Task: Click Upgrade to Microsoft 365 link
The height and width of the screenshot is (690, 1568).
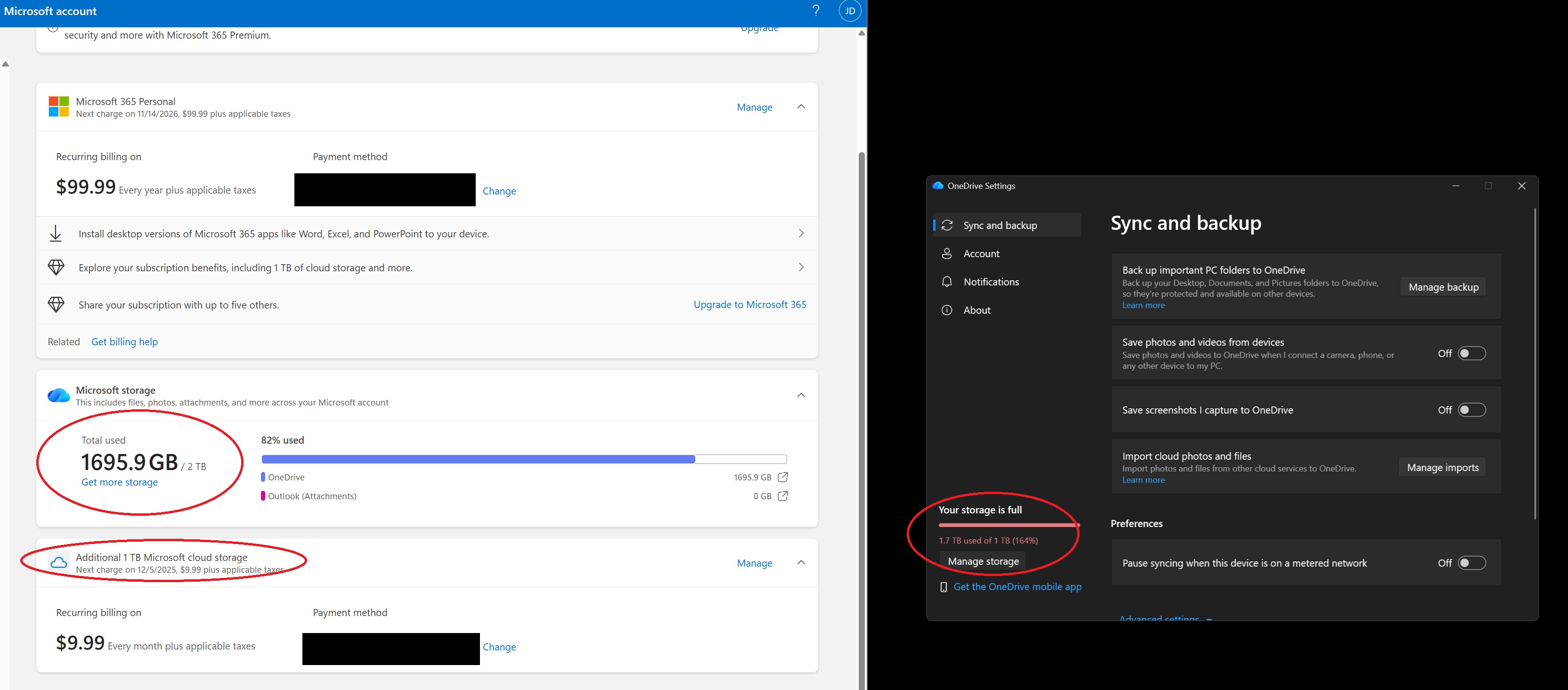Action: (x=750, y=305)
